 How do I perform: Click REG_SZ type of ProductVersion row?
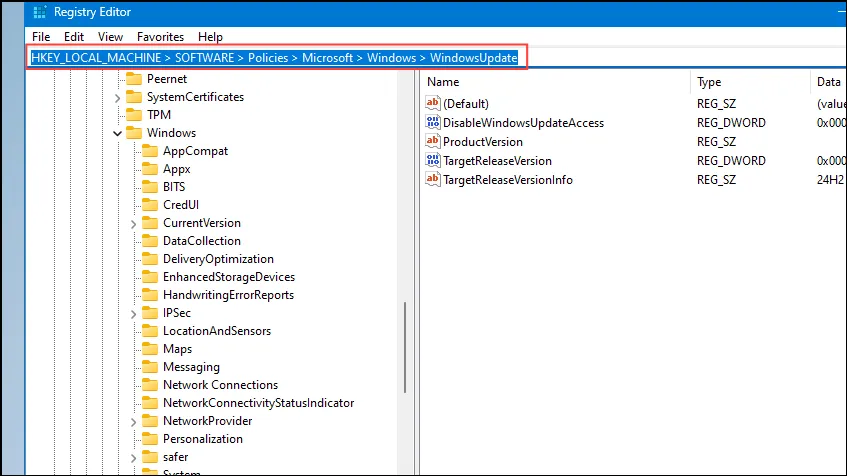[716, 142]
